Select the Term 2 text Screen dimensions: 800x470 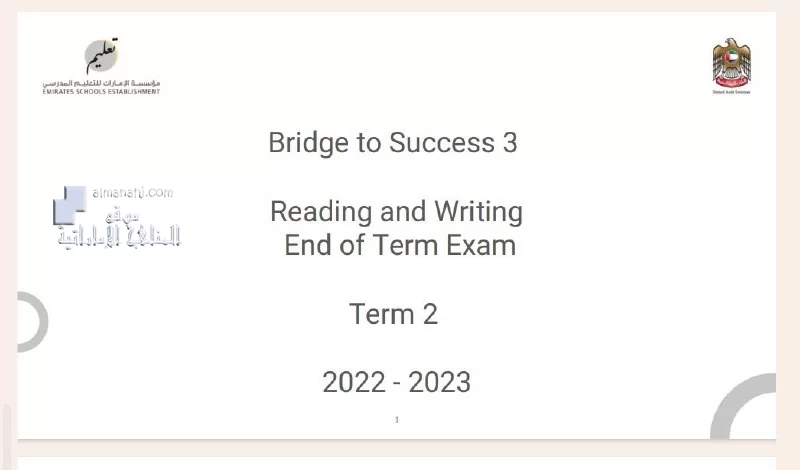[393, 314]
